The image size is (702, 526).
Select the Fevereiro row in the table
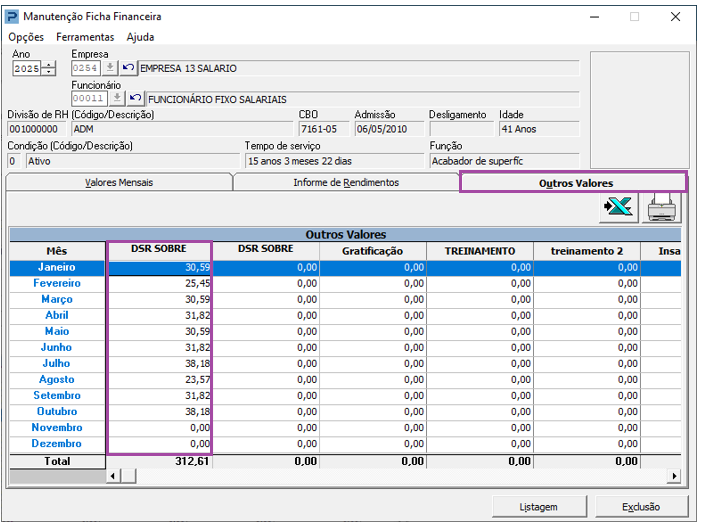(58, 284)
